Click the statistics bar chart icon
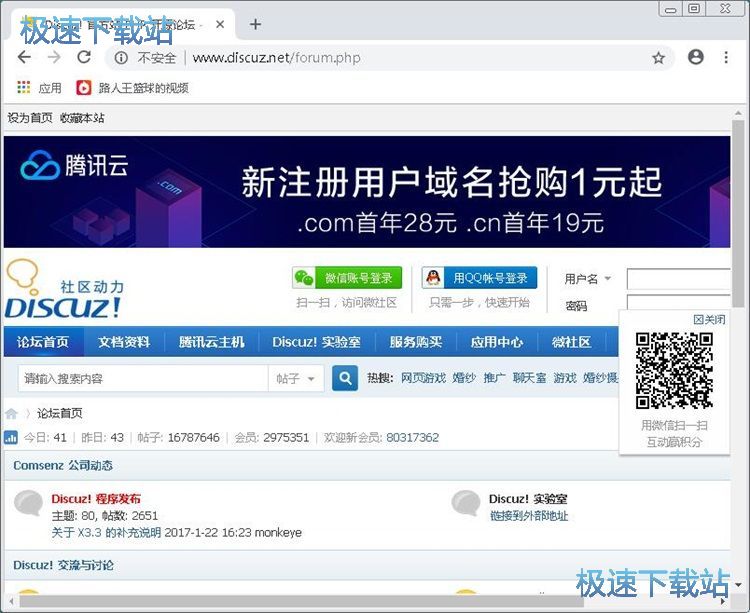The height and width of the screenshot is (613, 750). click(11, 437)
